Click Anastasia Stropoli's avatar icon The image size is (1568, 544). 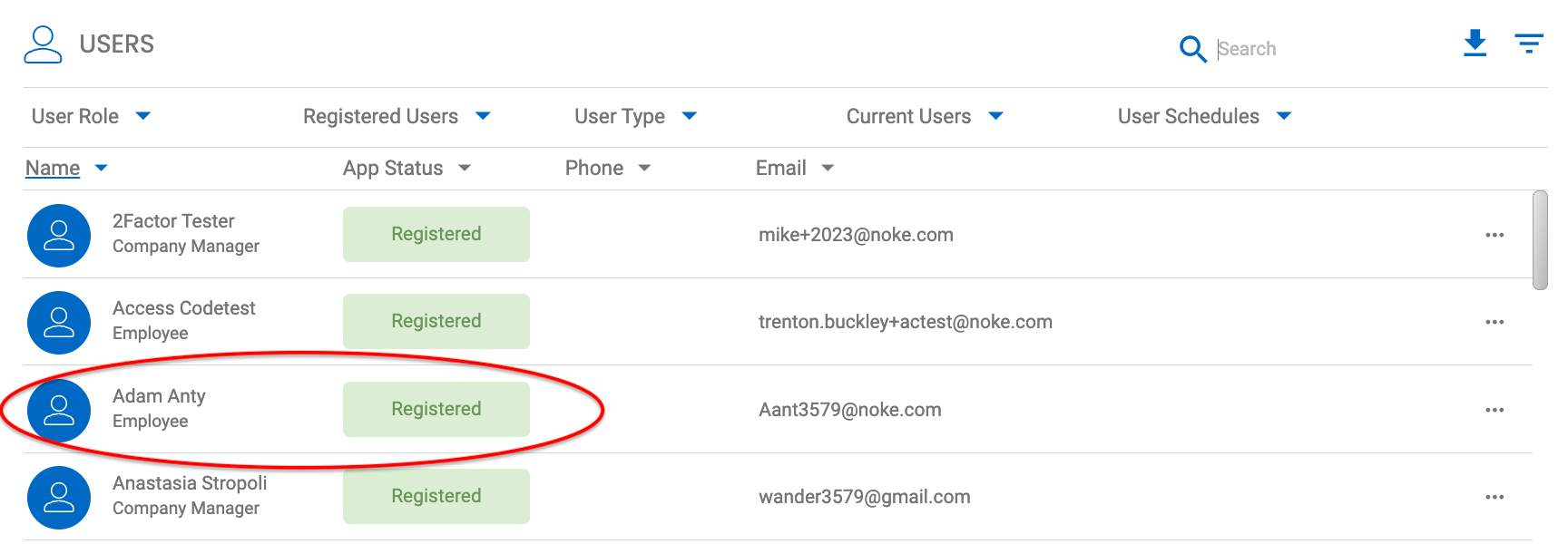click(59, 498)
